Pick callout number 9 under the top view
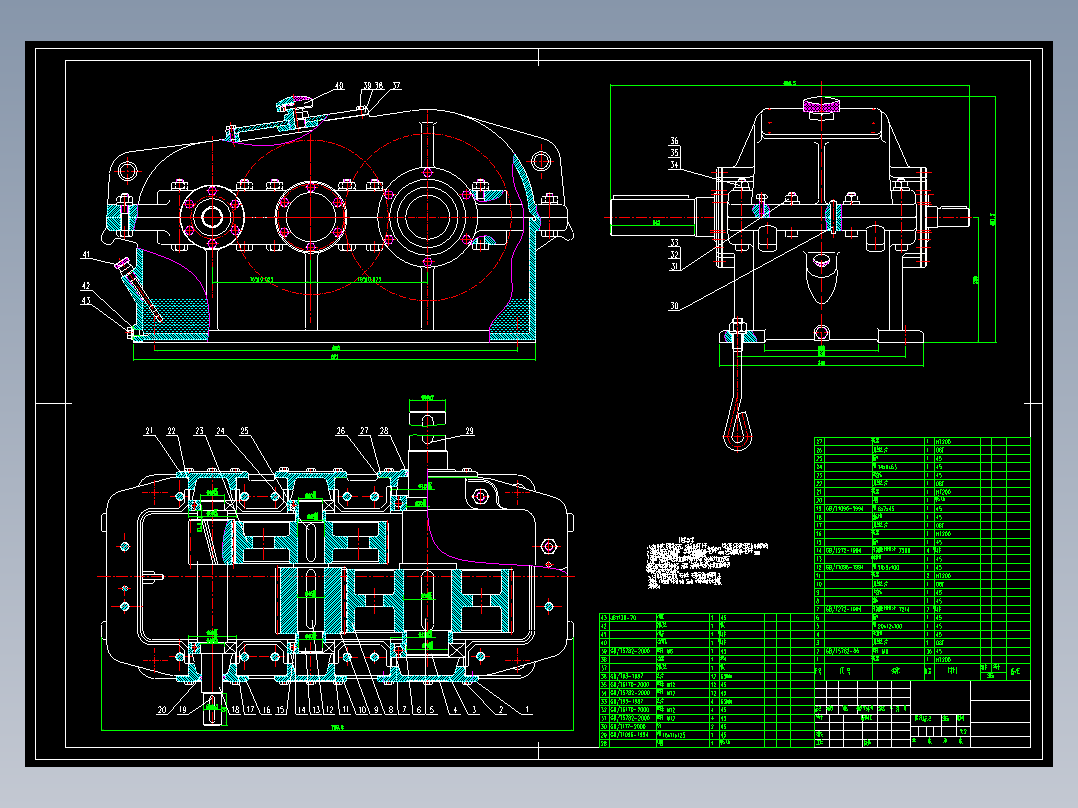The image size is (1078, 808). (377, 710)
